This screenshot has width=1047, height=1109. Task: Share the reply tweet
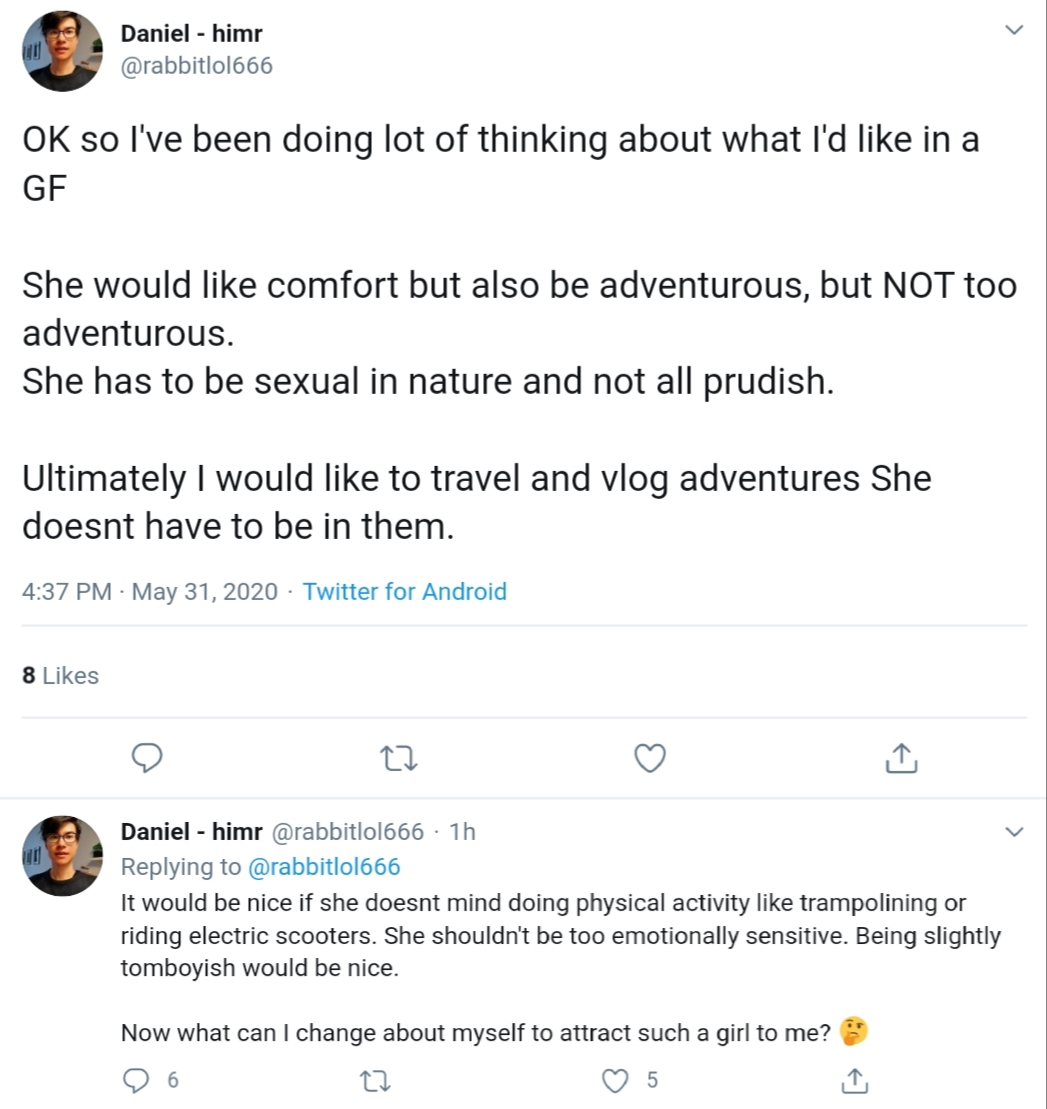coord(855,1080)
